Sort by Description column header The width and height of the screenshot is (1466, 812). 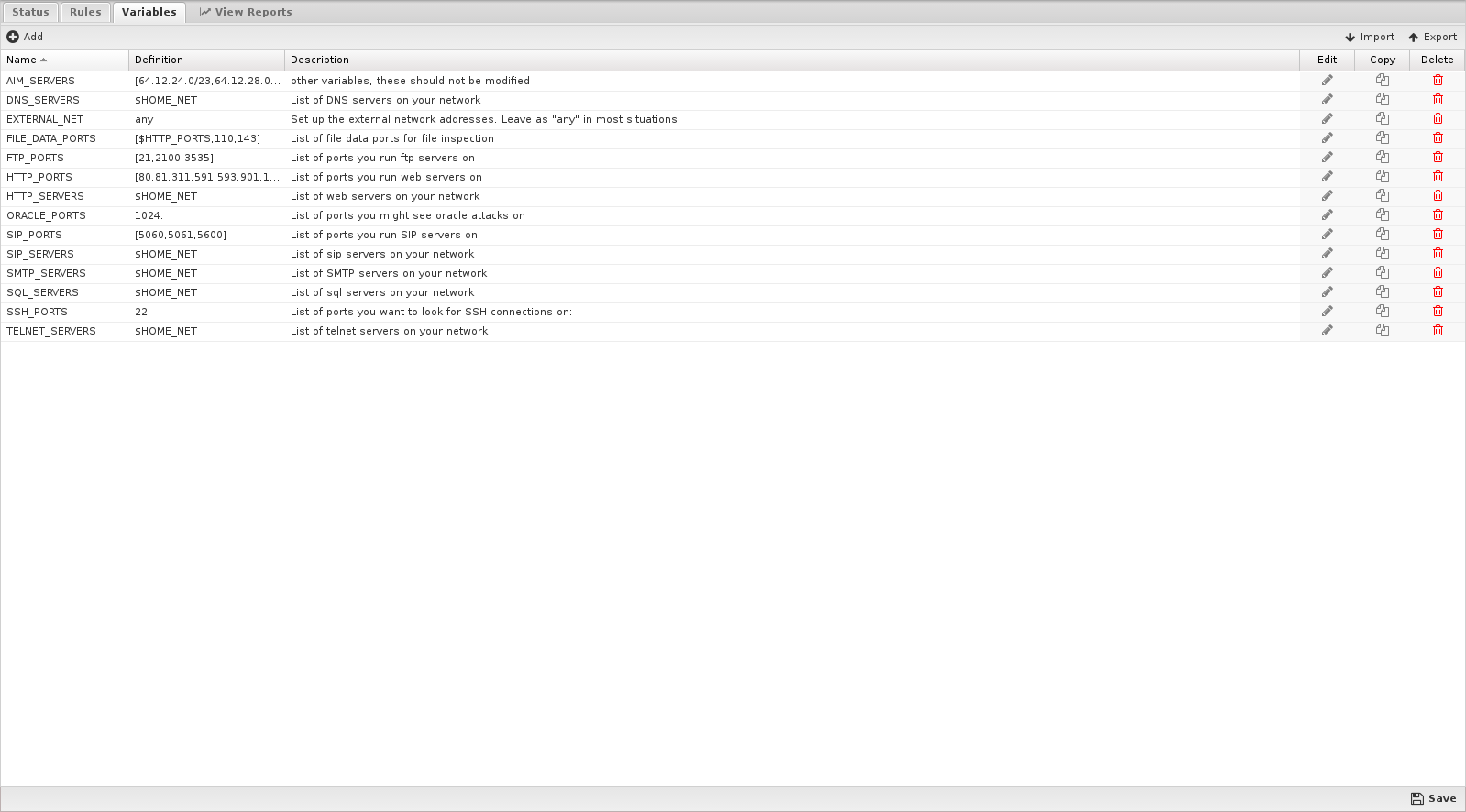(792, 60)
